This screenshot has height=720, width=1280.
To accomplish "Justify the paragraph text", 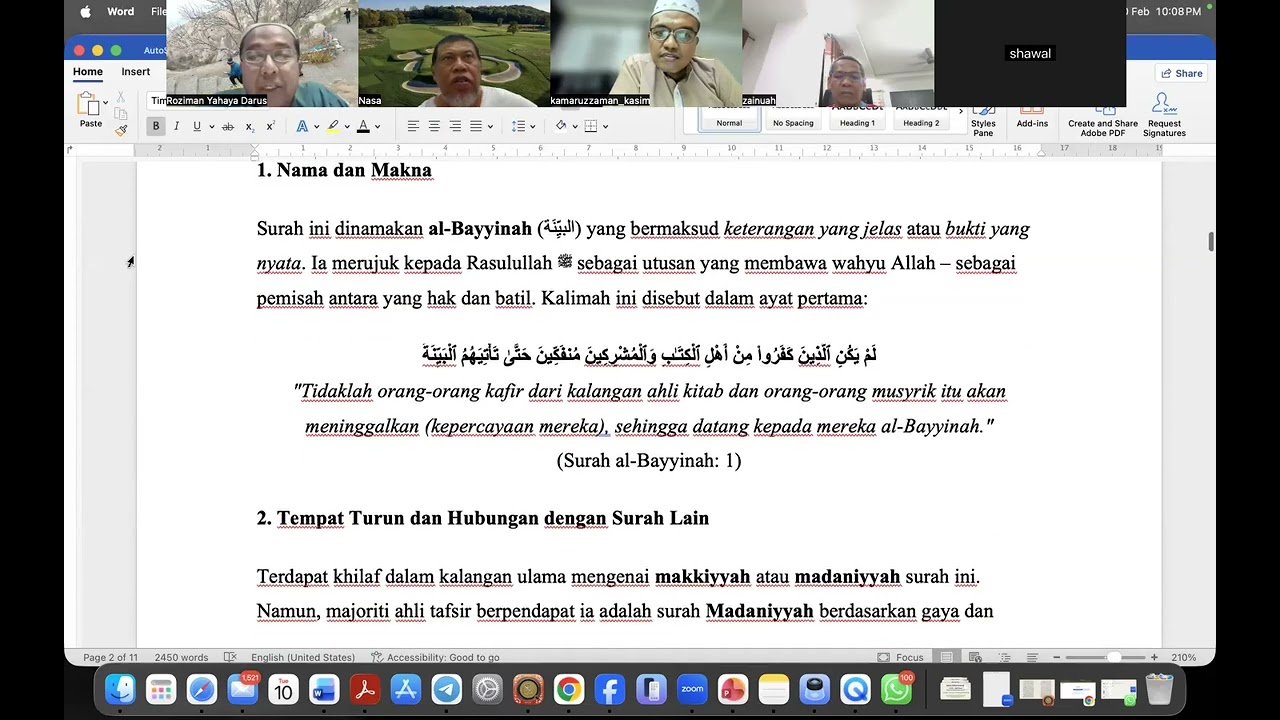I will [x=476, y=126].
